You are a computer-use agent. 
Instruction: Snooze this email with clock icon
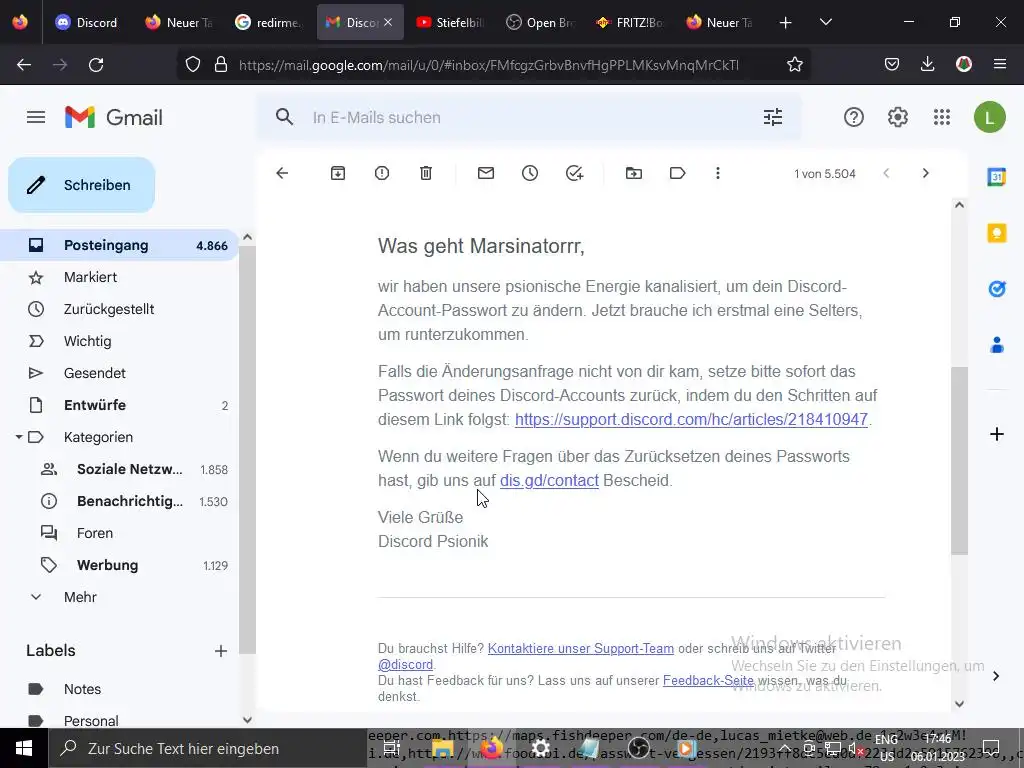coord(530,173)
